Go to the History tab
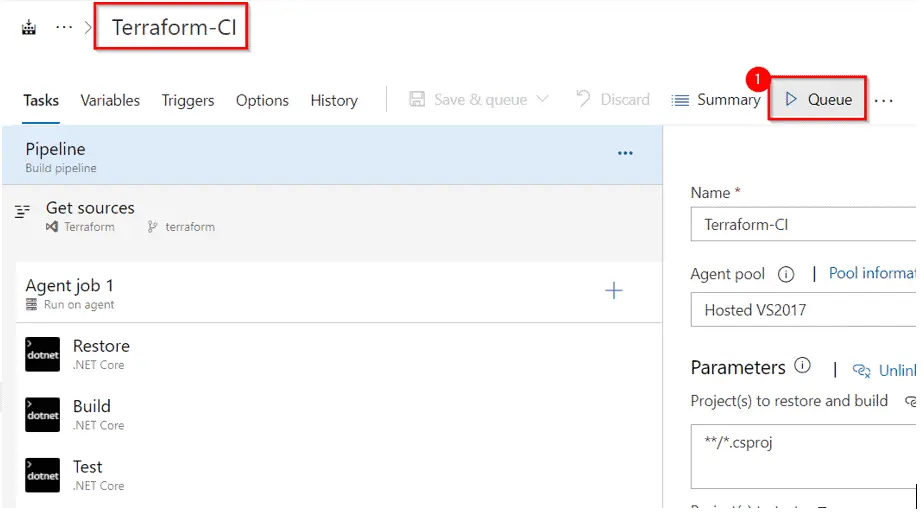 point(334,100)
